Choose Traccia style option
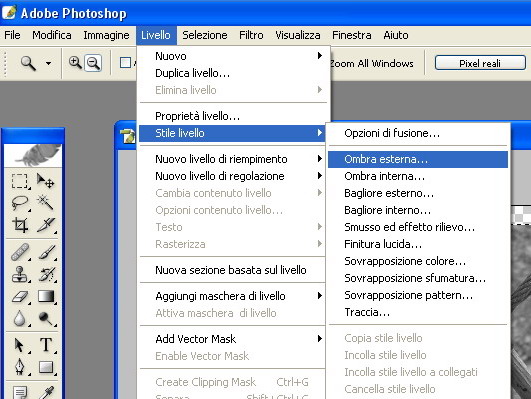The height and width of the screenshot is (399, 531). (418, 312)
